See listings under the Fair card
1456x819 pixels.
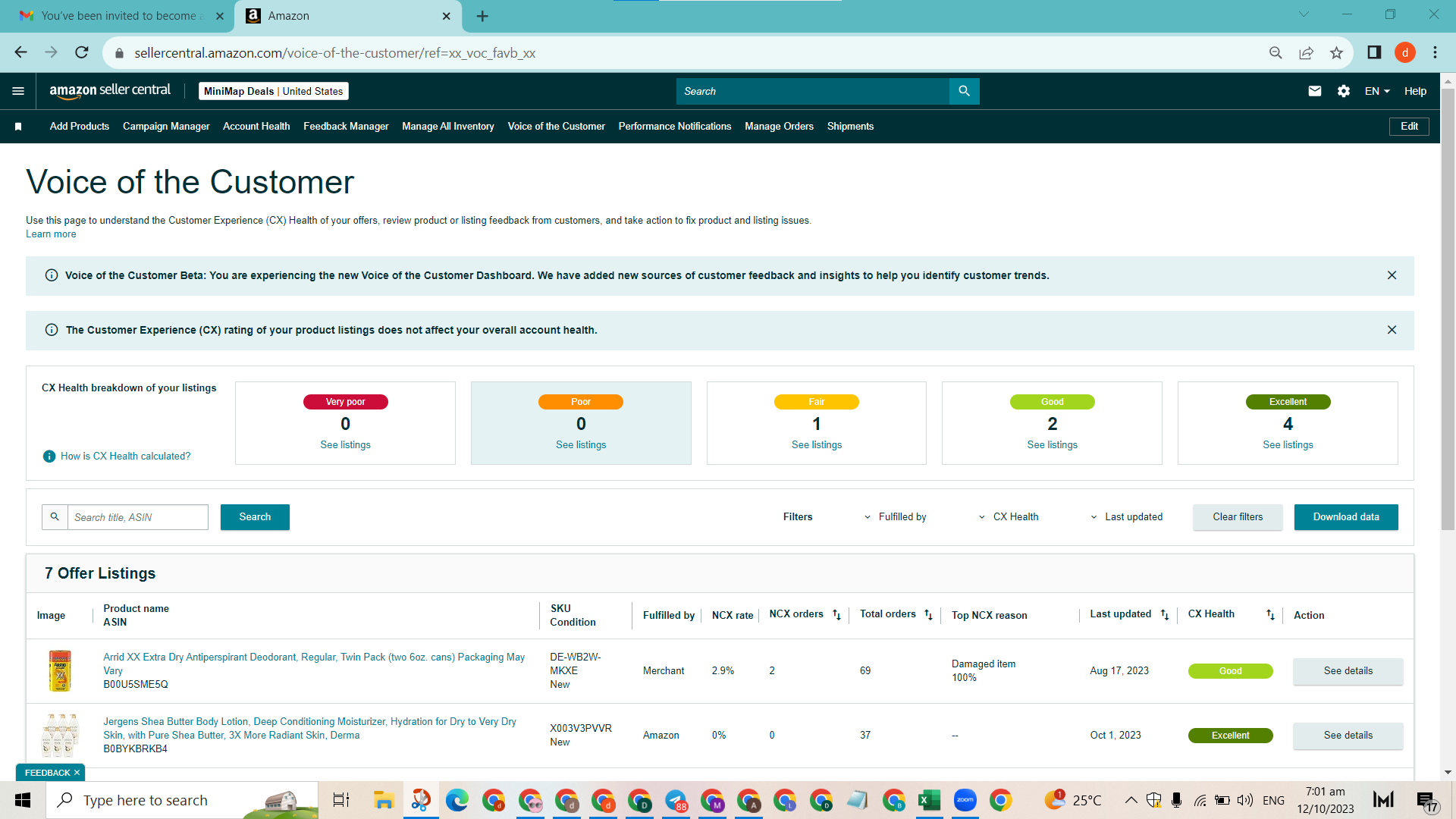pyautogui.click(x=817, y=445)
